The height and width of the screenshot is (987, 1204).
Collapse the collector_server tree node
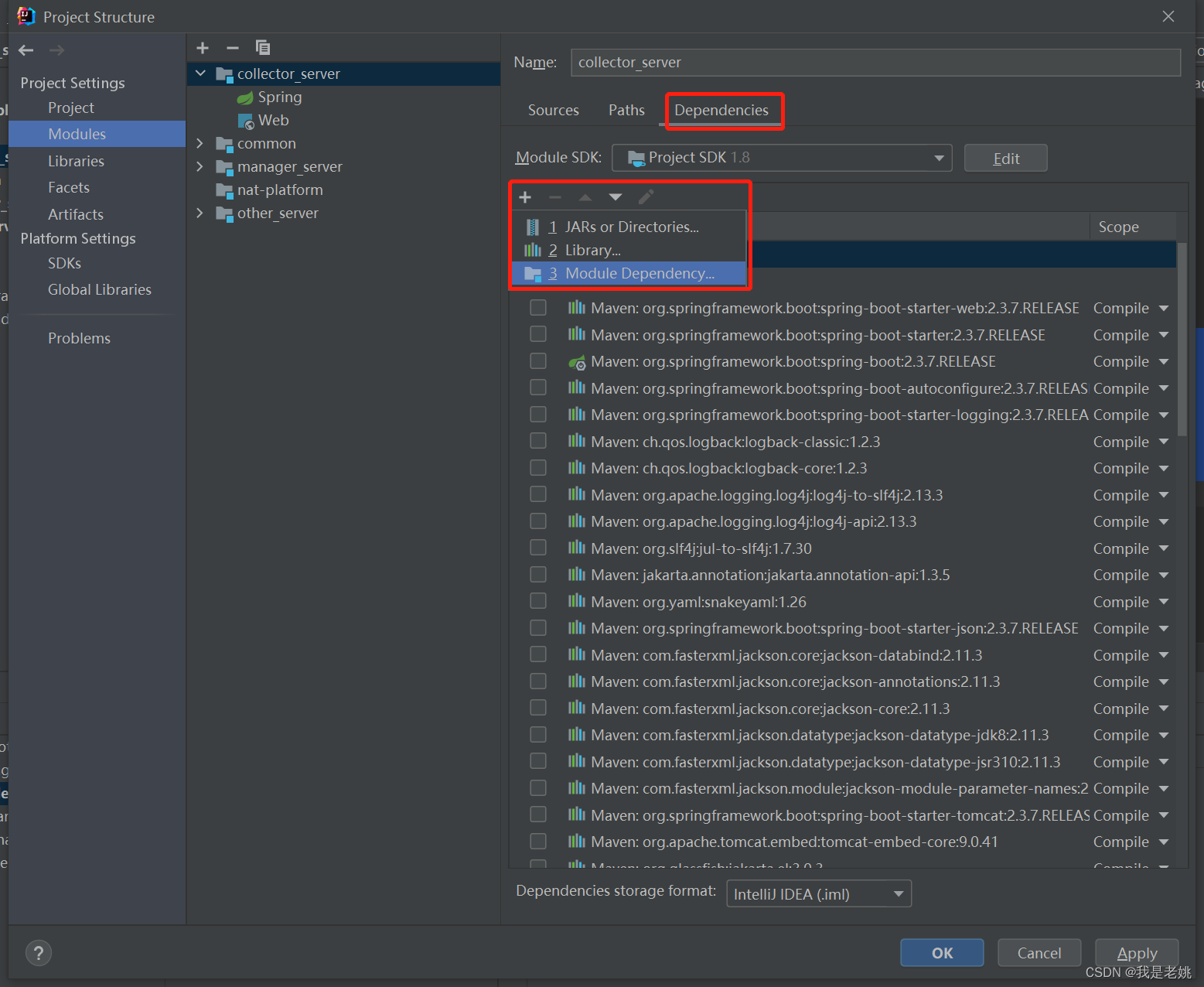[201, 73]
